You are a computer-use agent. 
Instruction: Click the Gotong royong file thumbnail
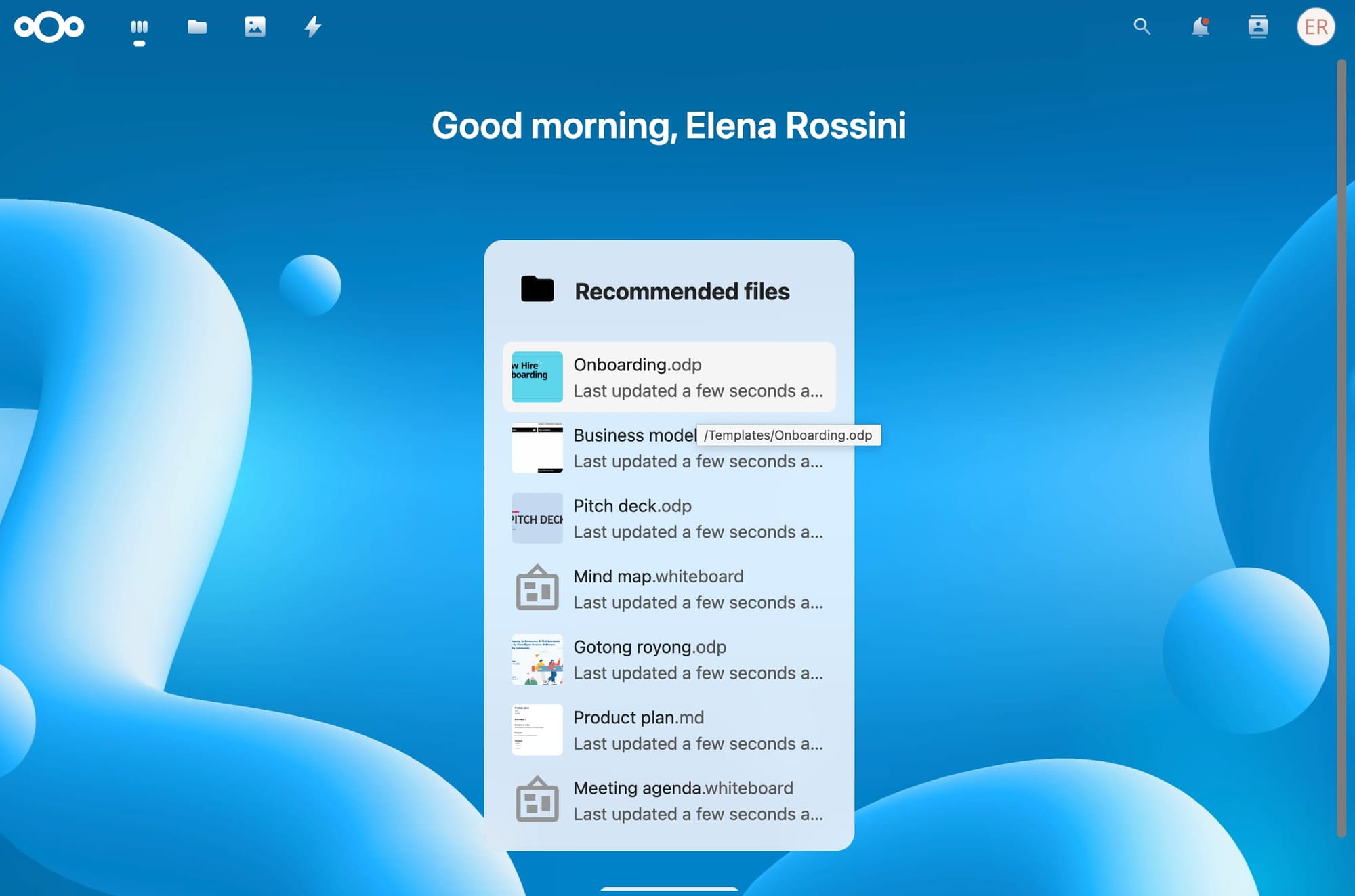coord(536,659)
